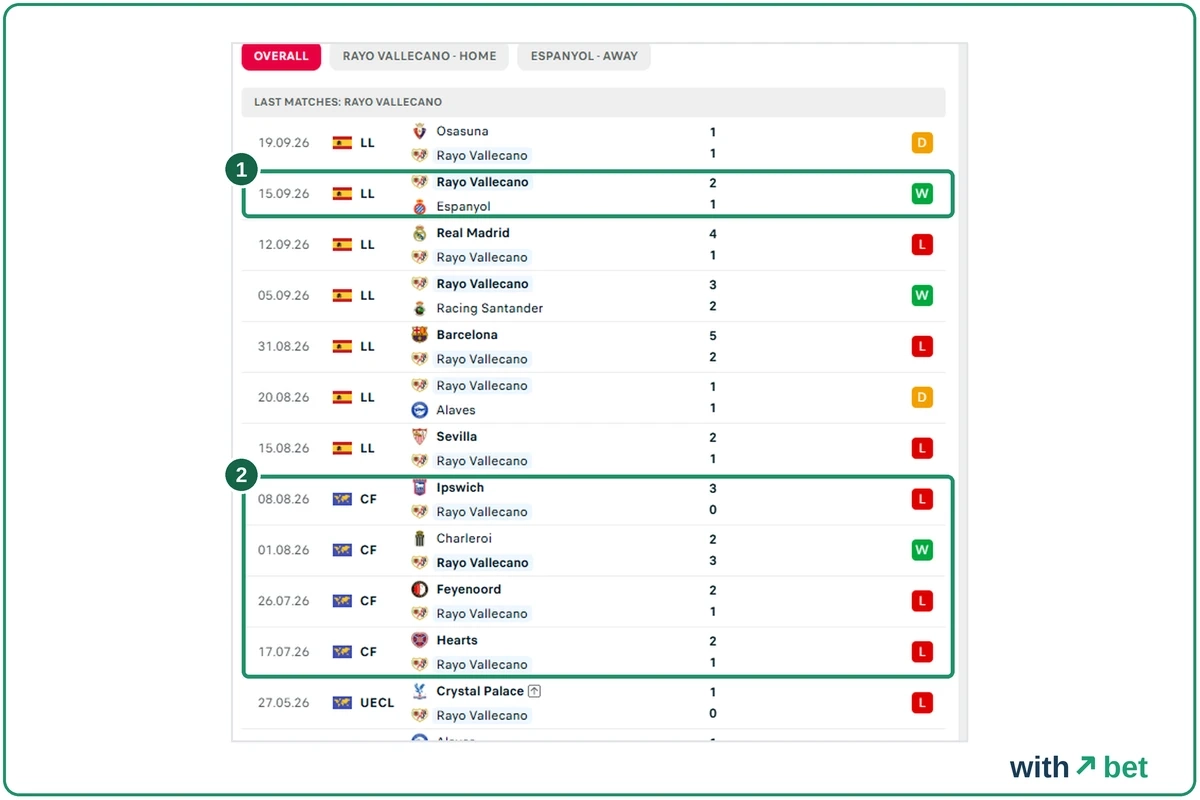Click the L result badge for Real Madrid match
This screenshot has width=1200, height=800.
pyautogui.click(x=922, y=245)
